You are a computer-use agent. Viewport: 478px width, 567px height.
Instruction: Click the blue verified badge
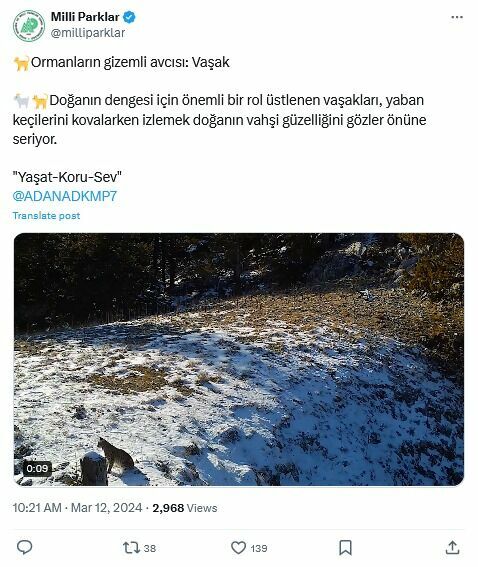click(x=129, y=17)
